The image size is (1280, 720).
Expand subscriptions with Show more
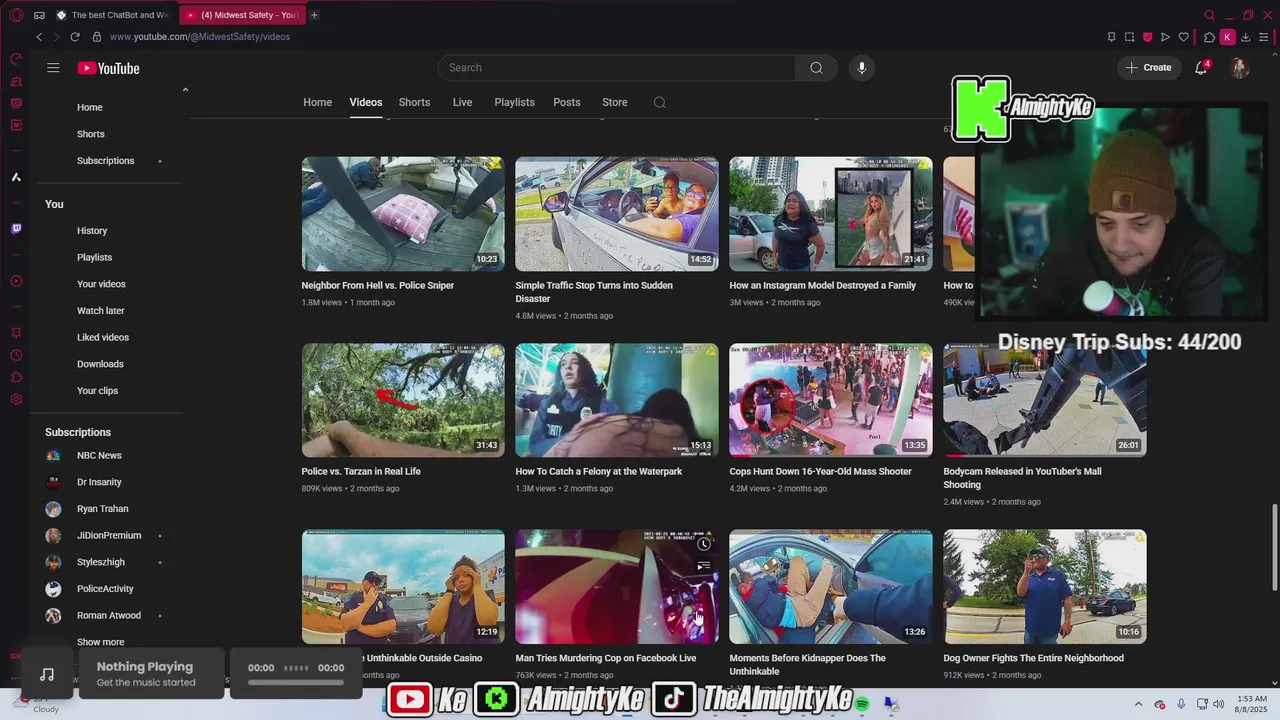[x=101, y=642]
